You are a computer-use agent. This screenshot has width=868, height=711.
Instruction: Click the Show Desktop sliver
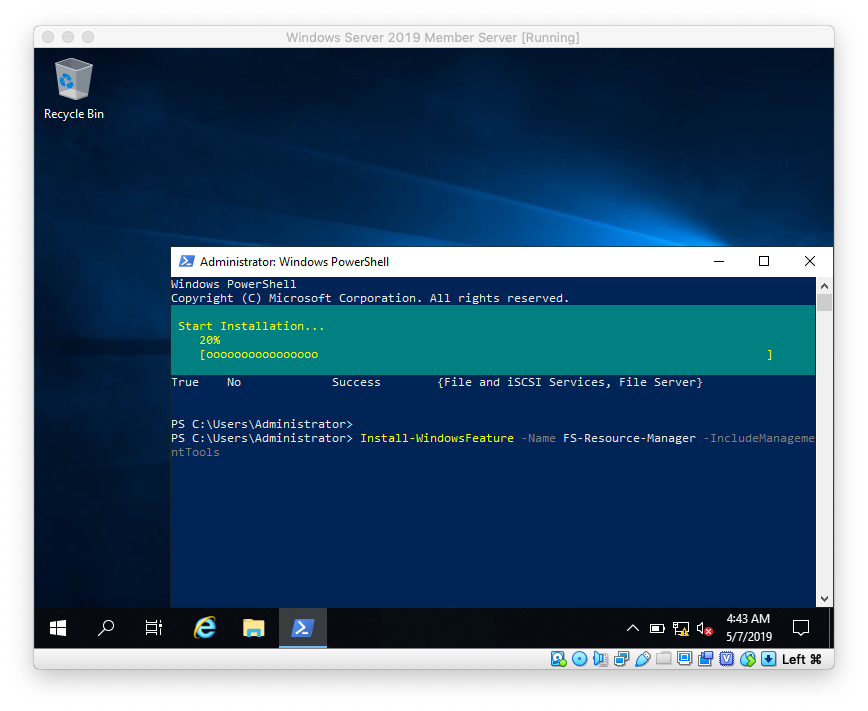coord(831,628)
